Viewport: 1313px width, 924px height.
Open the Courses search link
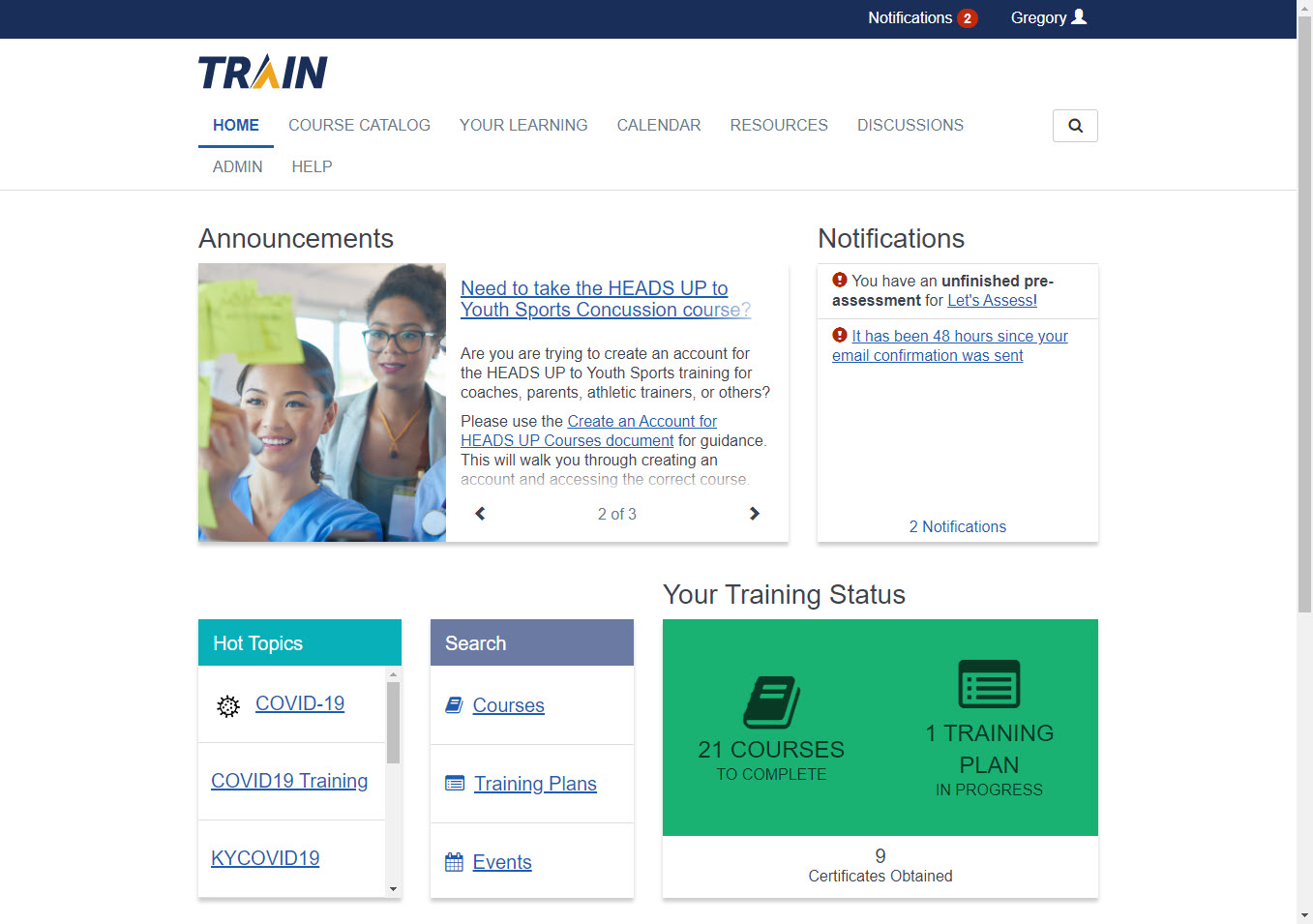(509, 705)
